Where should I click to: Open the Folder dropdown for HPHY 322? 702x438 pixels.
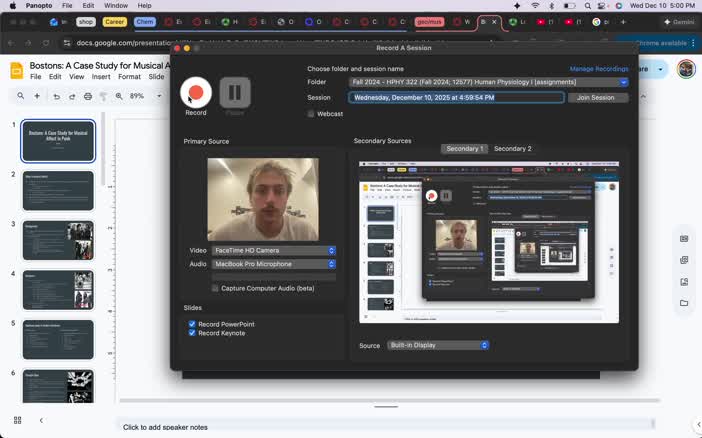point(488,82)
